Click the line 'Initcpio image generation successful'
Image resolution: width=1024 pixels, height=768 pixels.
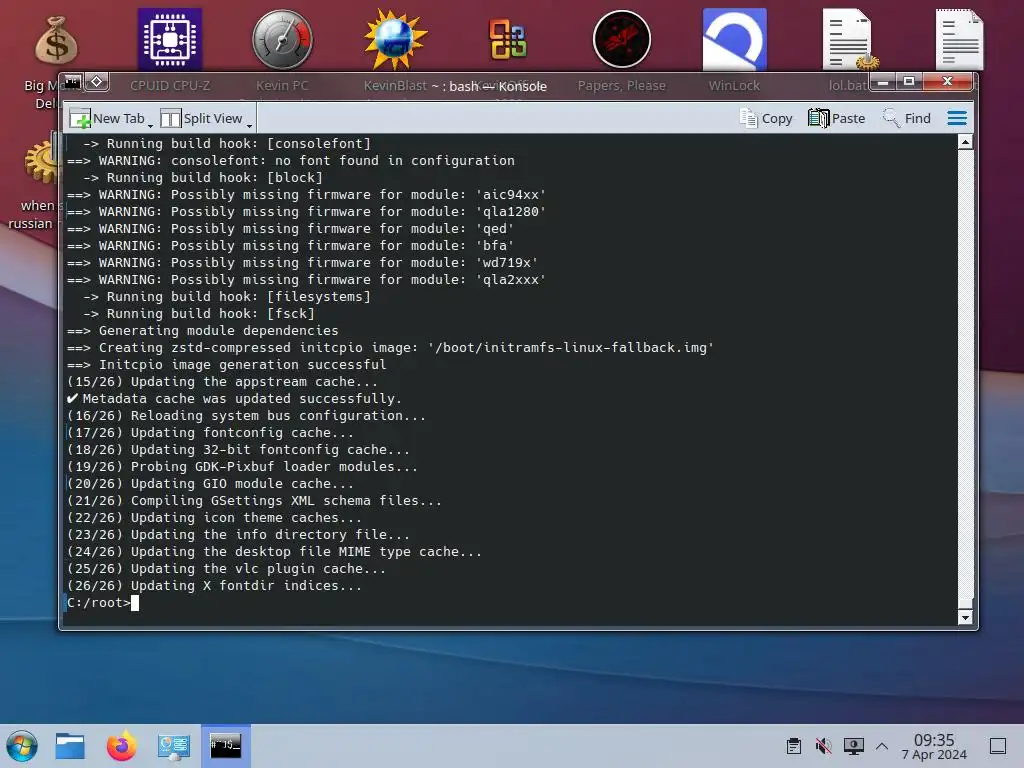tap(226, 364)
